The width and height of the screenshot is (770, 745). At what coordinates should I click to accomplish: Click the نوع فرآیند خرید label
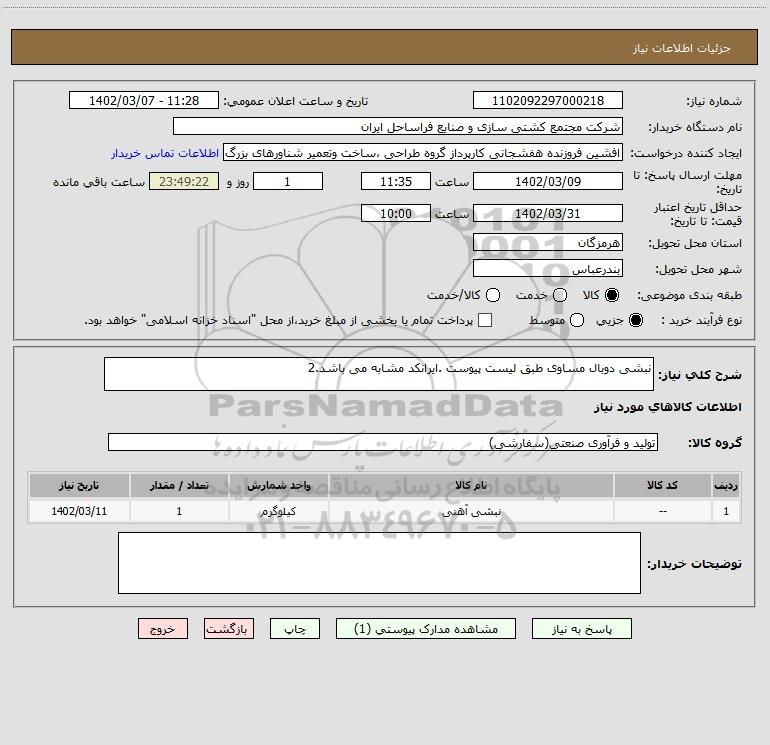tap(701, 320)
